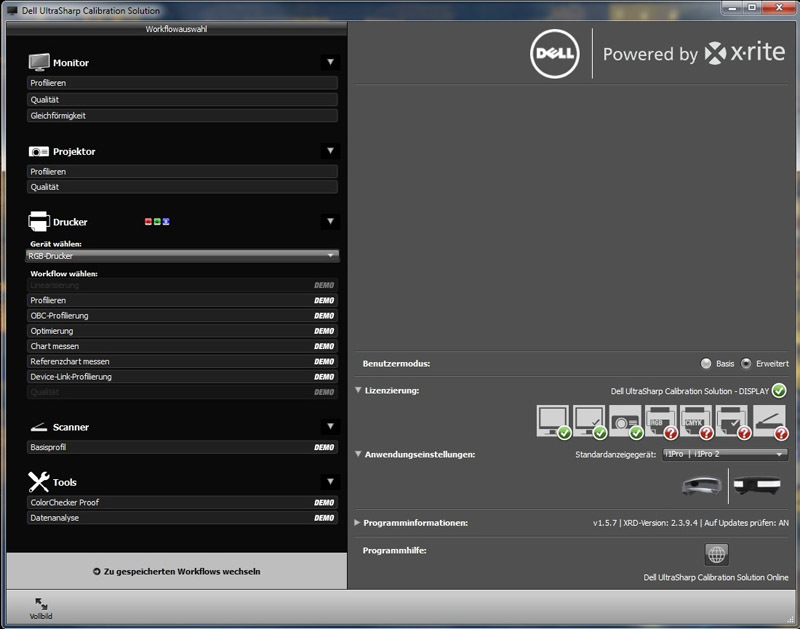This screenshot has width=800, height=629.
Task: Click the RGB color dots icon beside Drucker
Action: tap(157, 221)
